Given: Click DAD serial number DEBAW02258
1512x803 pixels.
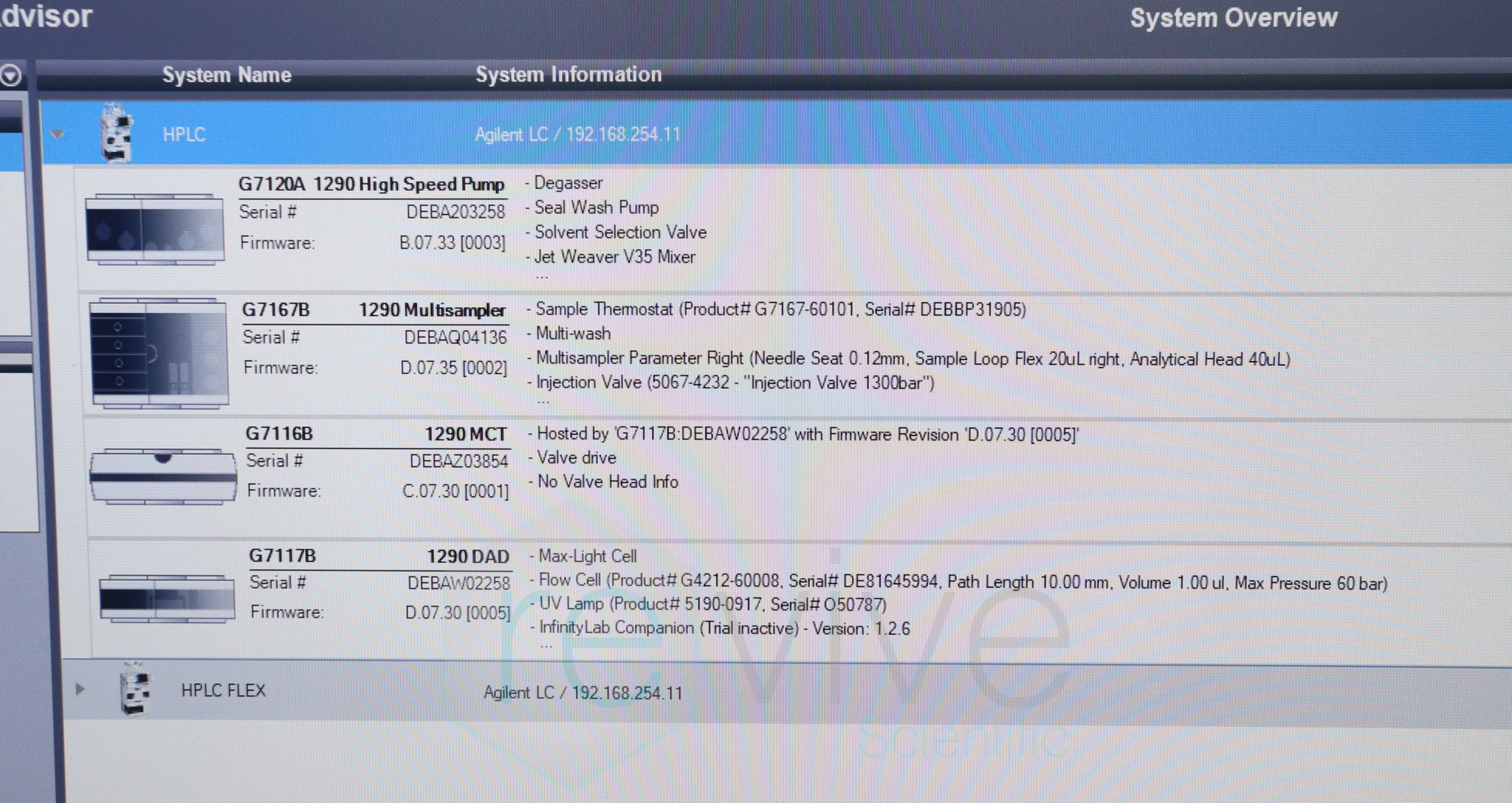Looking at the screenshot, I should pyautogui.click(x=459, y=583).
